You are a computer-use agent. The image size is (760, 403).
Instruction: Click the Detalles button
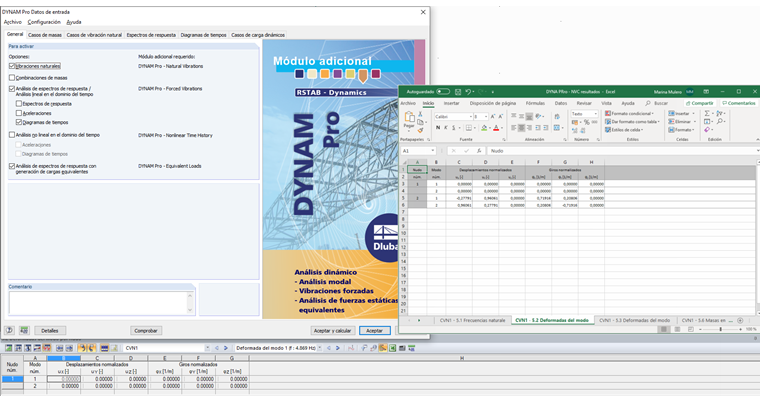[49, 331]
